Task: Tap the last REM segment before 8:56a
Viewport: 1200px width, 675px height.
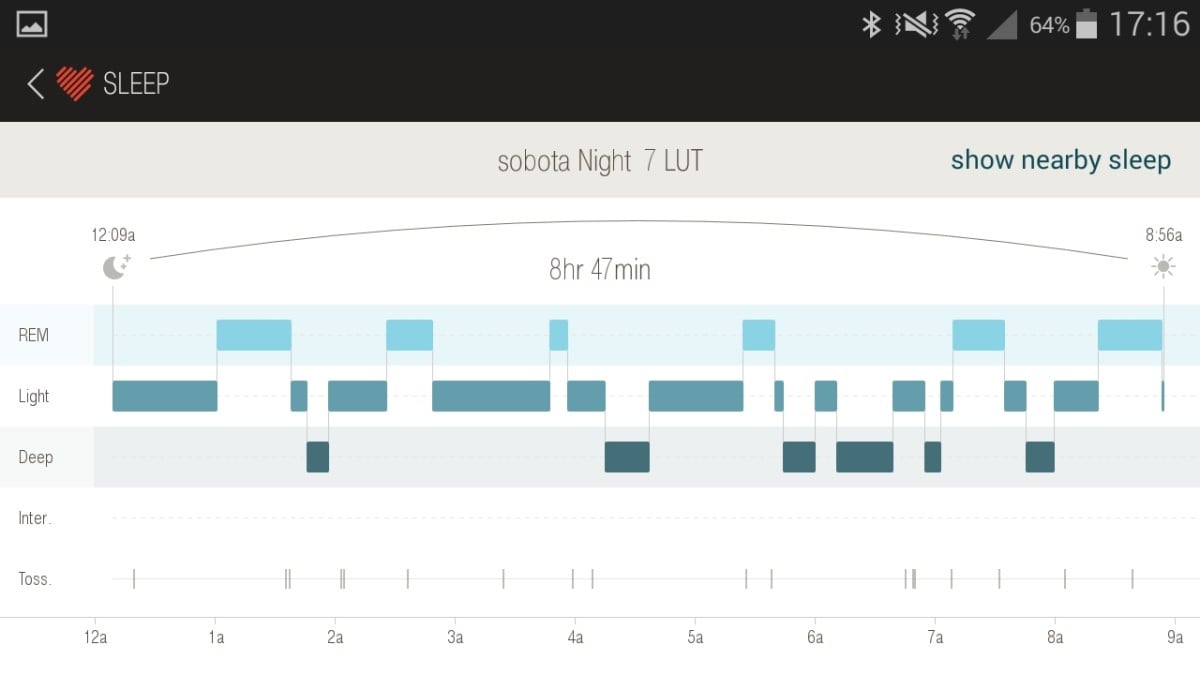Action: tap(1130, 335)
